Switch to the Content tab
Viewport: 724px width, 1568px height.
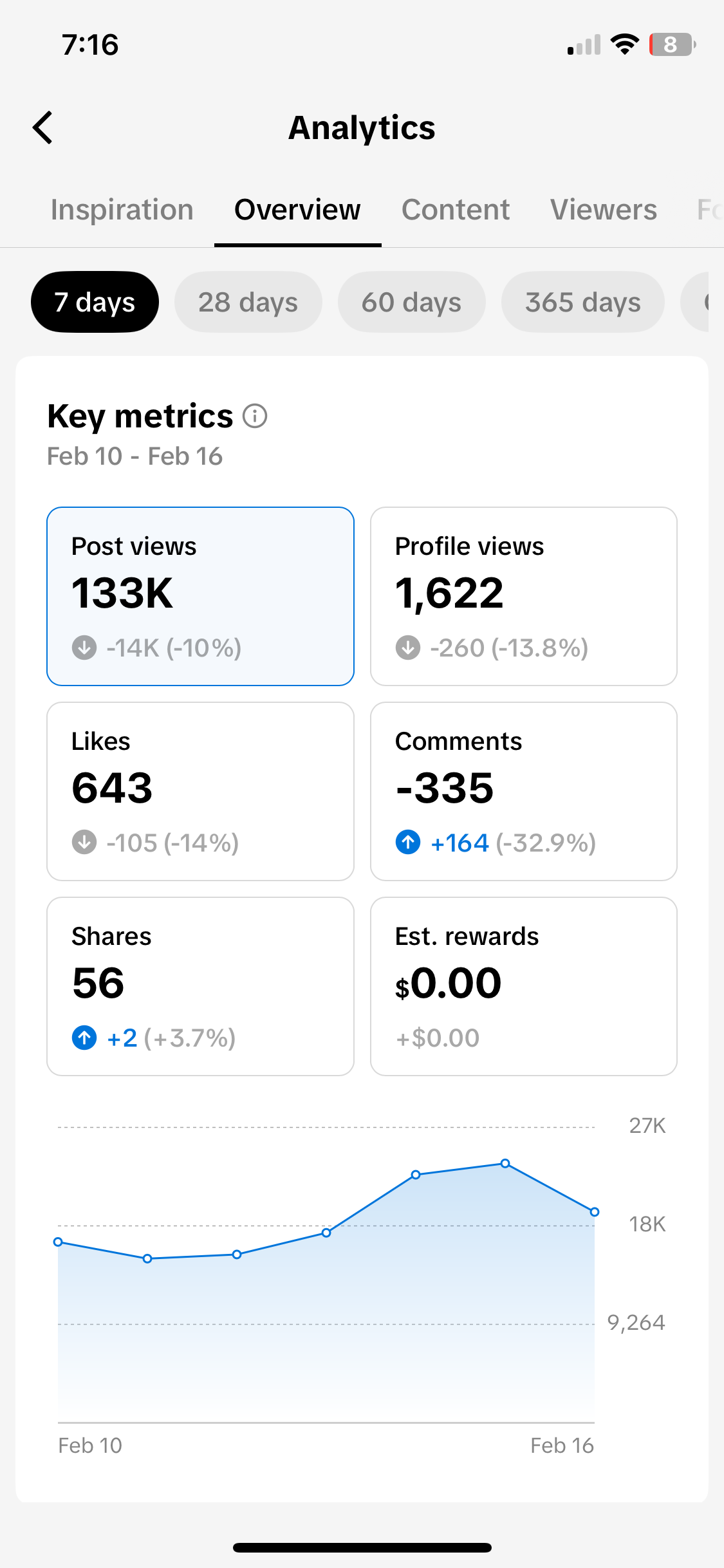[x=456, y=210]
